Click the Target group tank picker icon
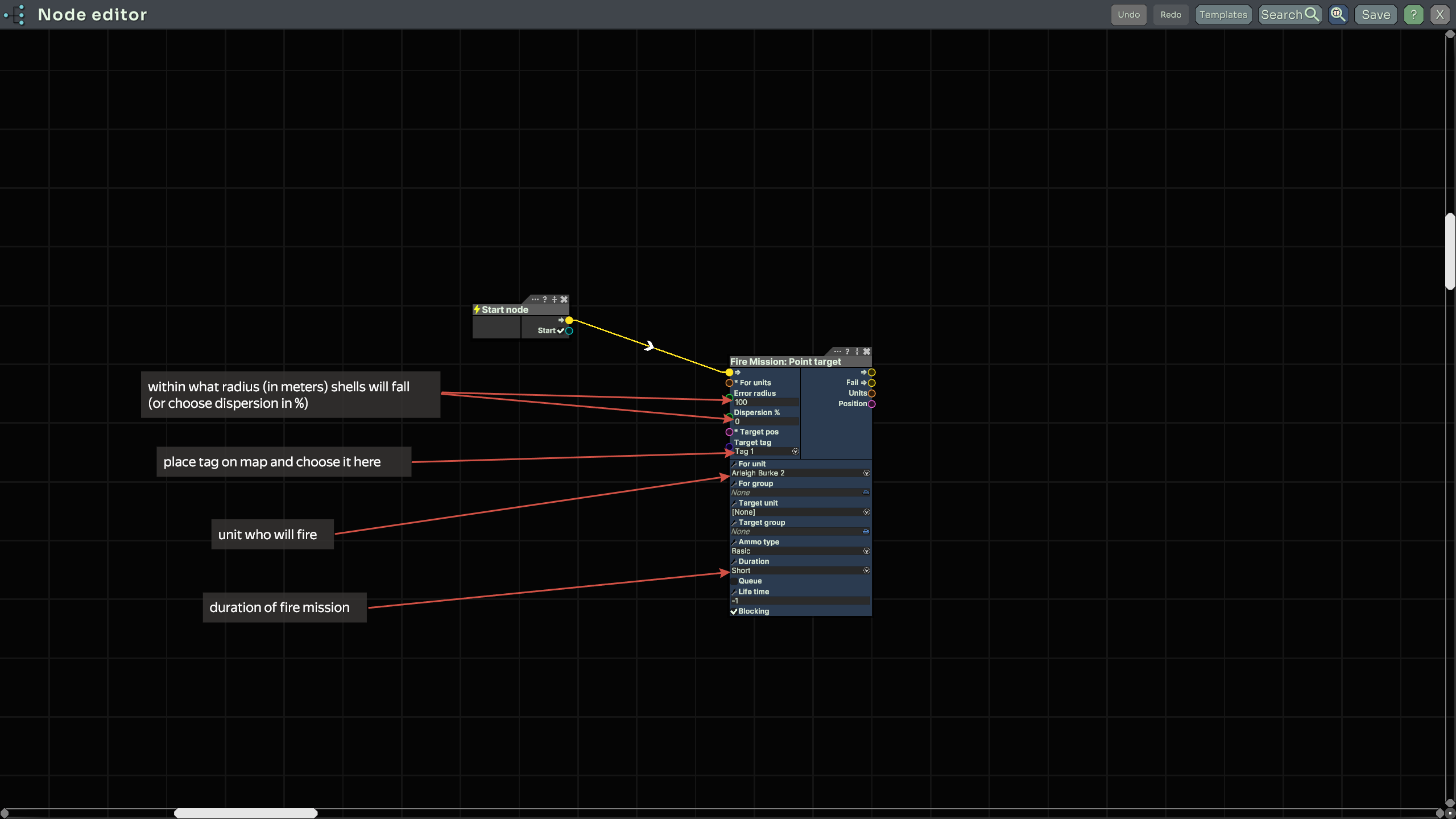 coord(866,531)
